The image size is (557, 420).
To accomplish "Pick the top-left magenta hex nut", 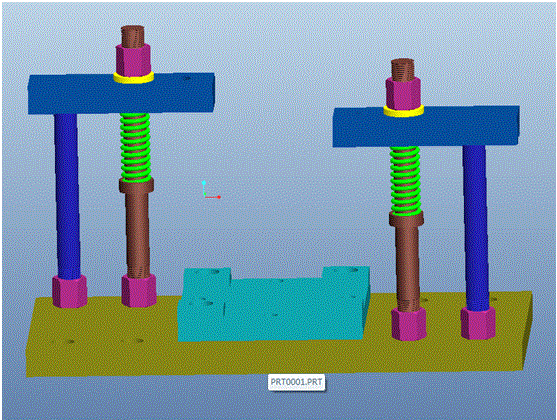I will pos(133,60).
